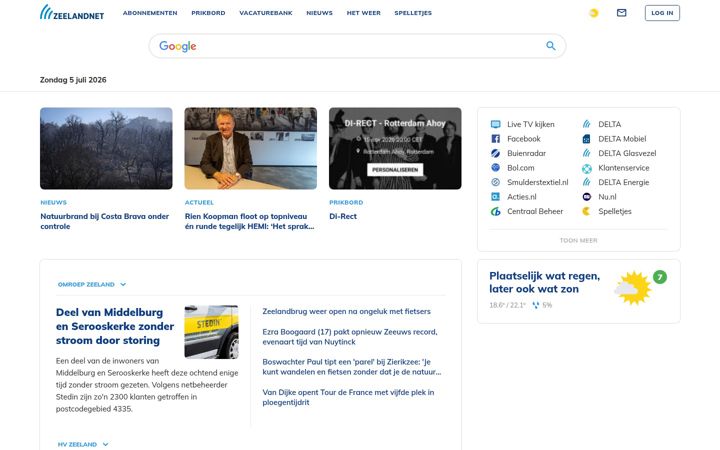Open Zeelandbrug weer open na ongeluk article

(346, 311)
